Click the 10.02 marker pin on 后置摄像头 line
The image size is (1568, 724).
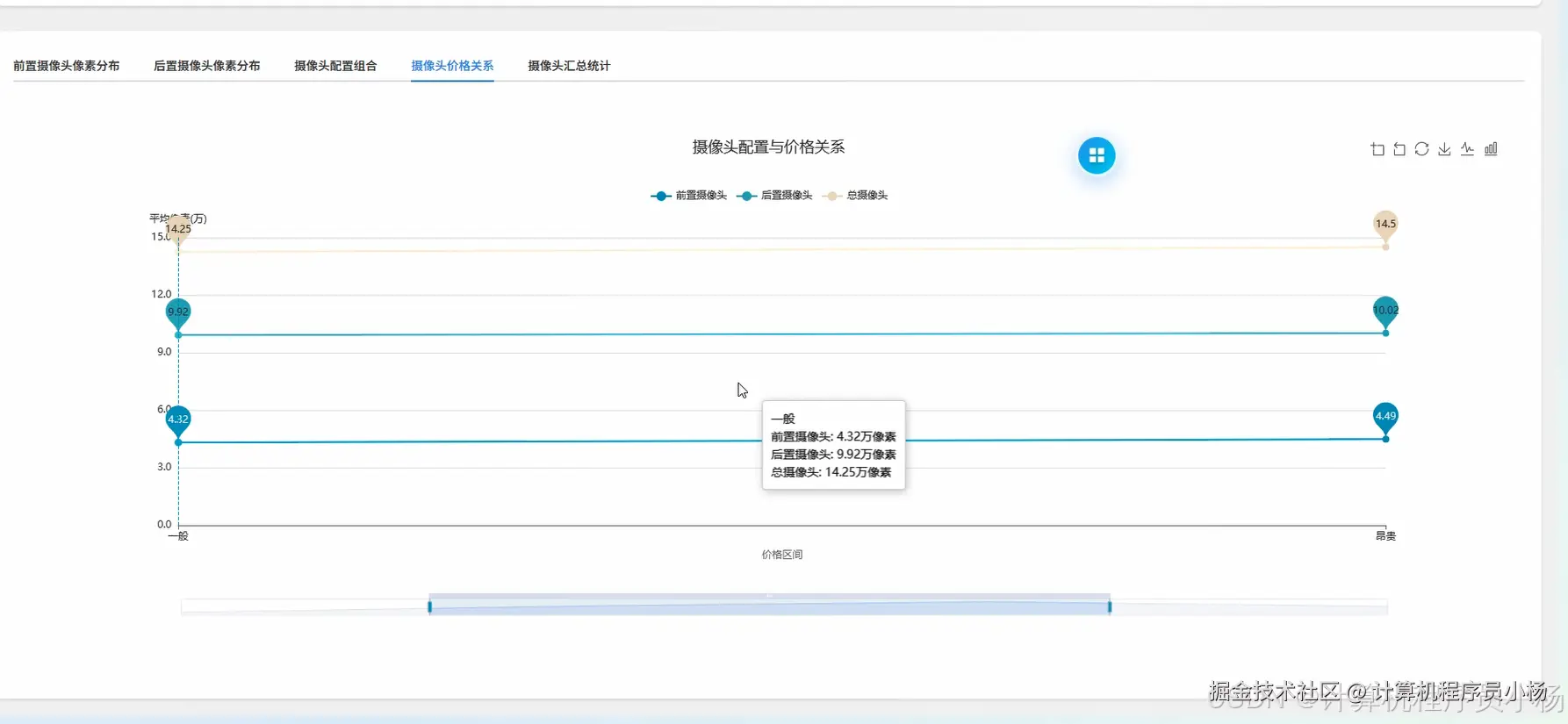click(x=1385, y=311)
